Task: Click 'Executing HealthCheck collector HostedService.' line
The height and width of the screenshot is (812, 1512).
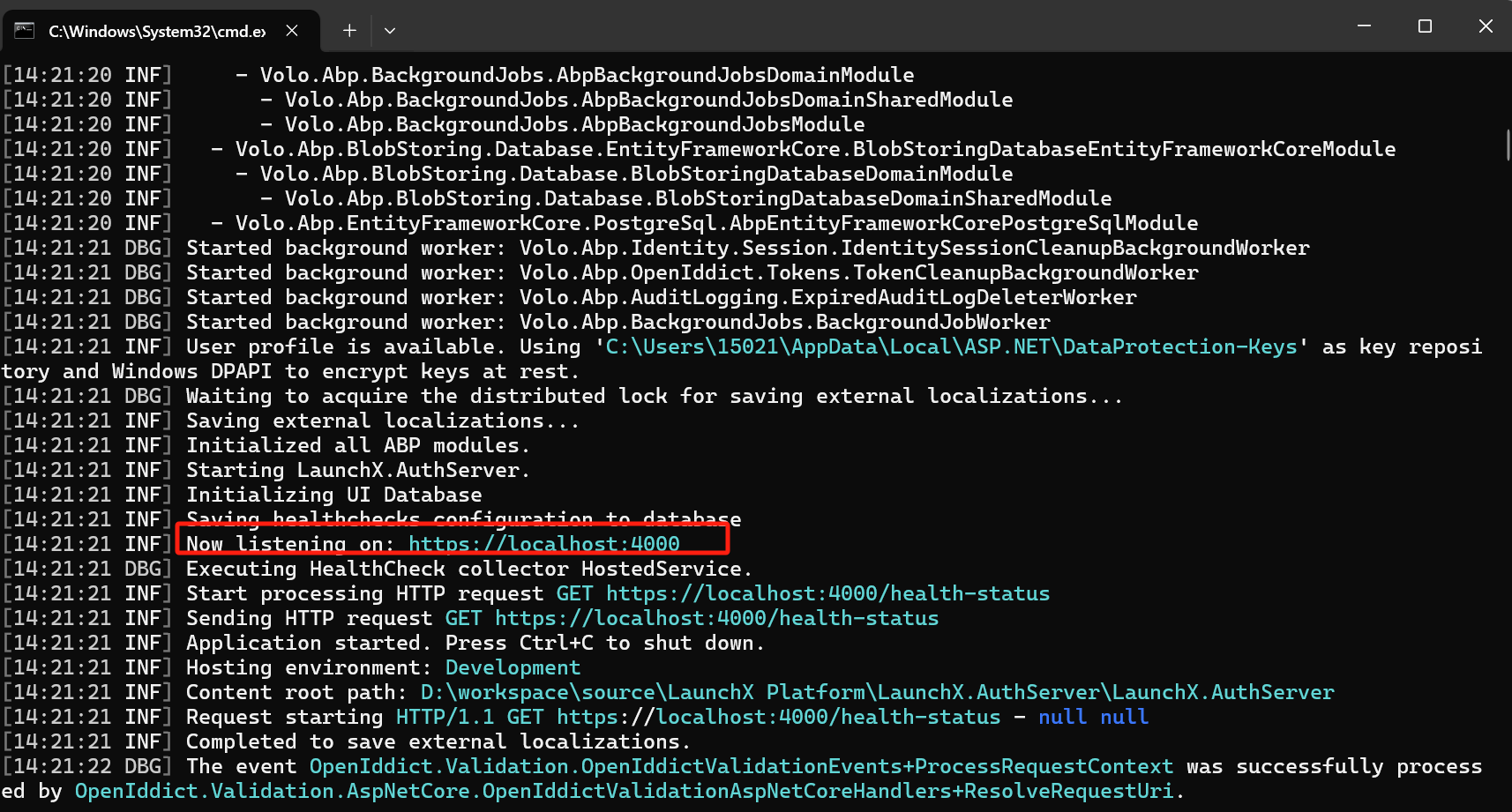Action: point(468,569)
